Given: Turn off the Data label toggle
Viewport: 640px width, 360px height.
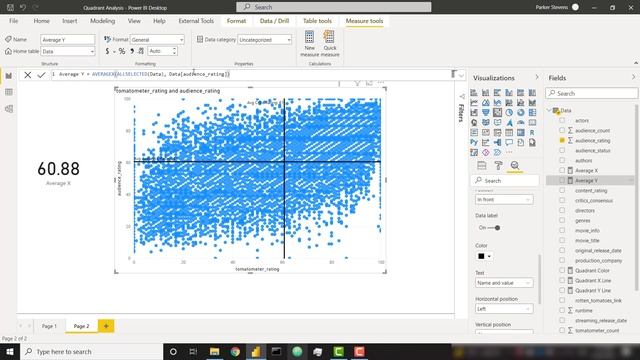Looking at the screenshot, I should click(494, 228).
